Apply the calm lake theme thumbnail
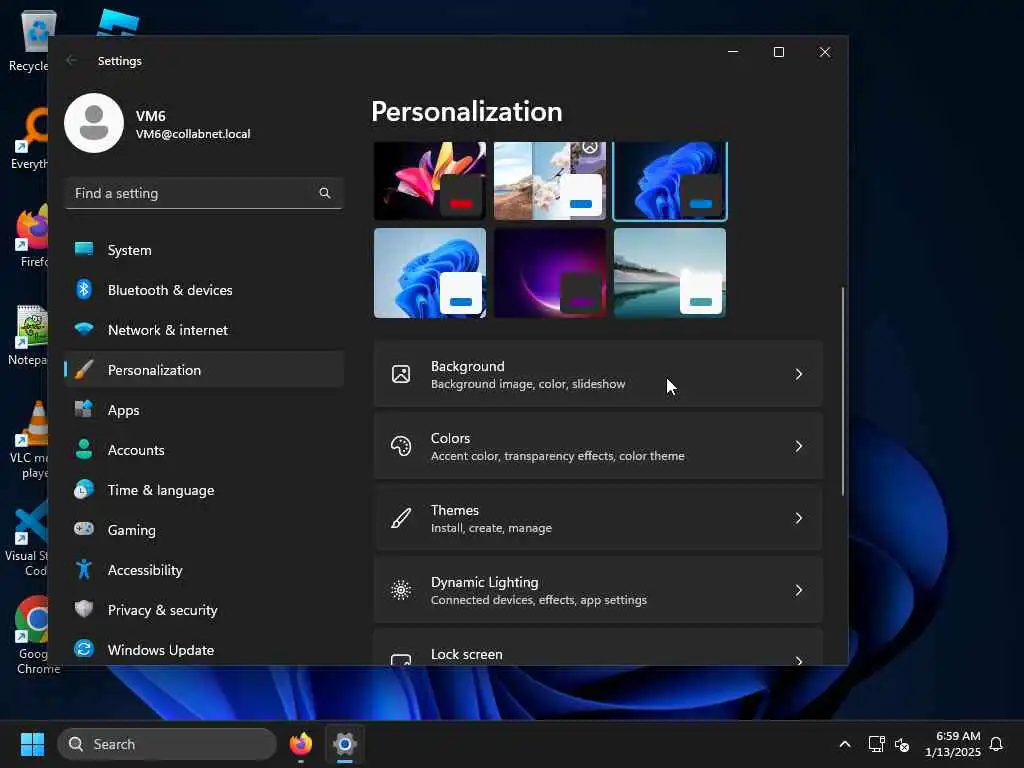The width and height of the screenshot is (1024, 768). tap(670, 273)
